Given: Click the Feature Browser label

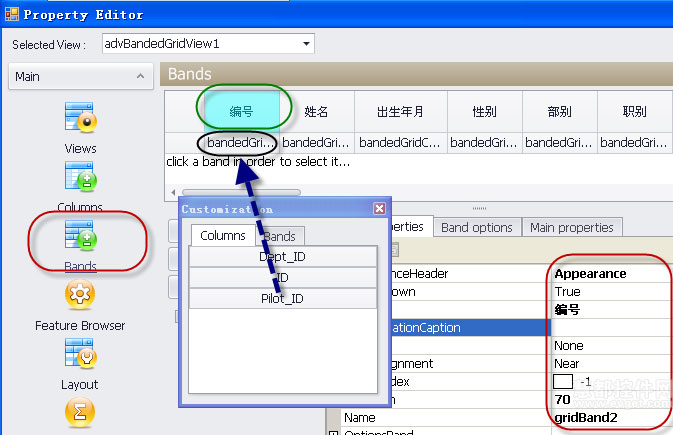Looking at the screenshot, I should [80, 325].
